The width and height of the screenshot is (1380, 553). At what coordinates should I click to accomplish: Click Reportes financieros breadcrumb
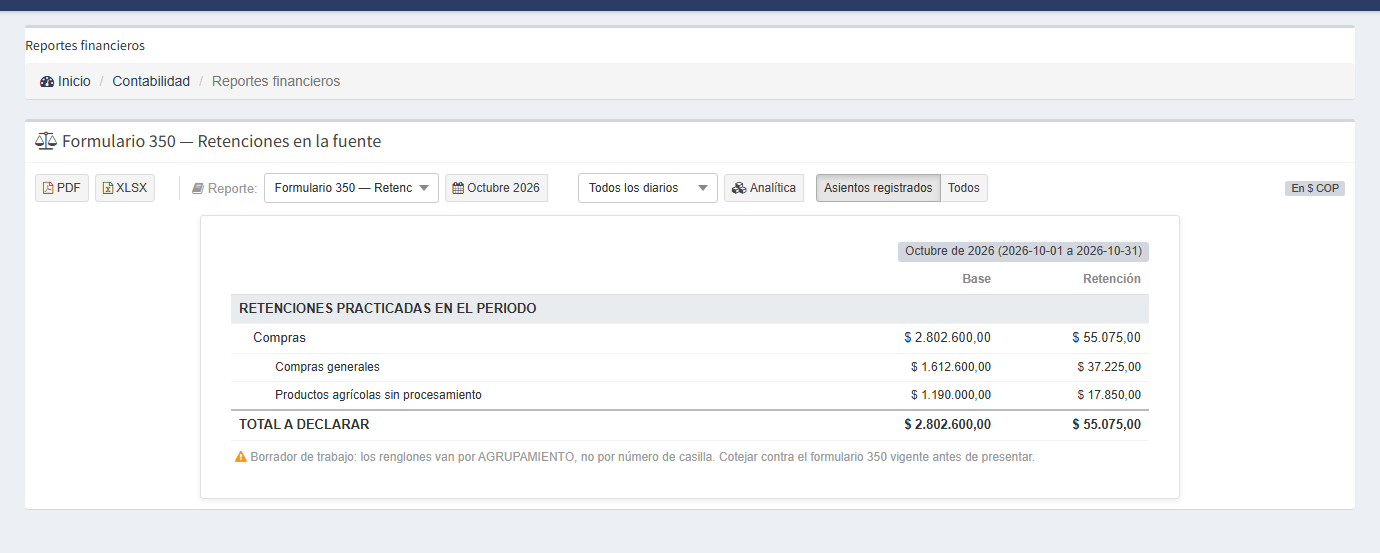pos(276,81)
